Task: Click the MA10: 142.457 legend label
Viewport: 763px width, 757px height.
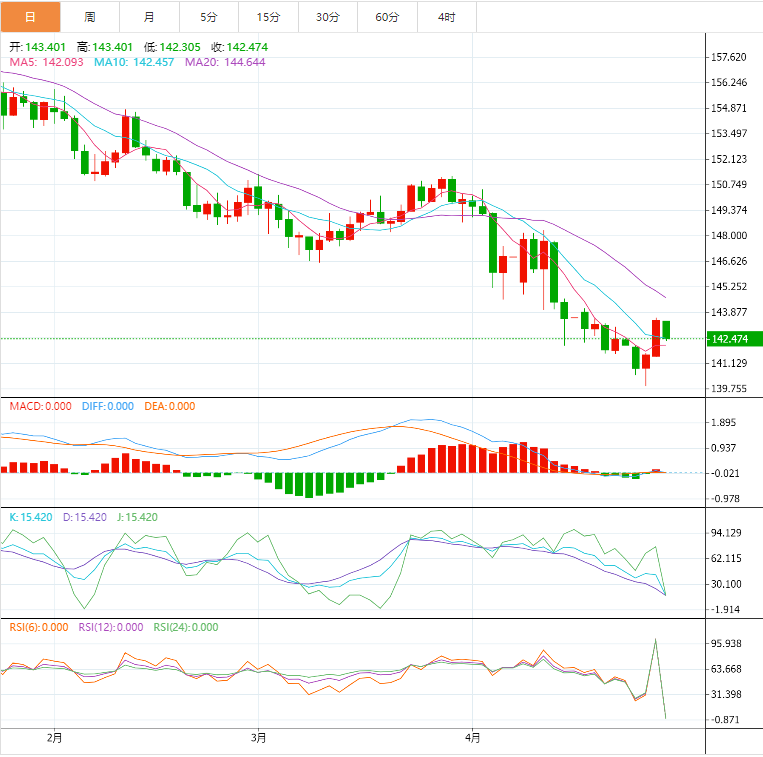Action: tap(134, 62)
